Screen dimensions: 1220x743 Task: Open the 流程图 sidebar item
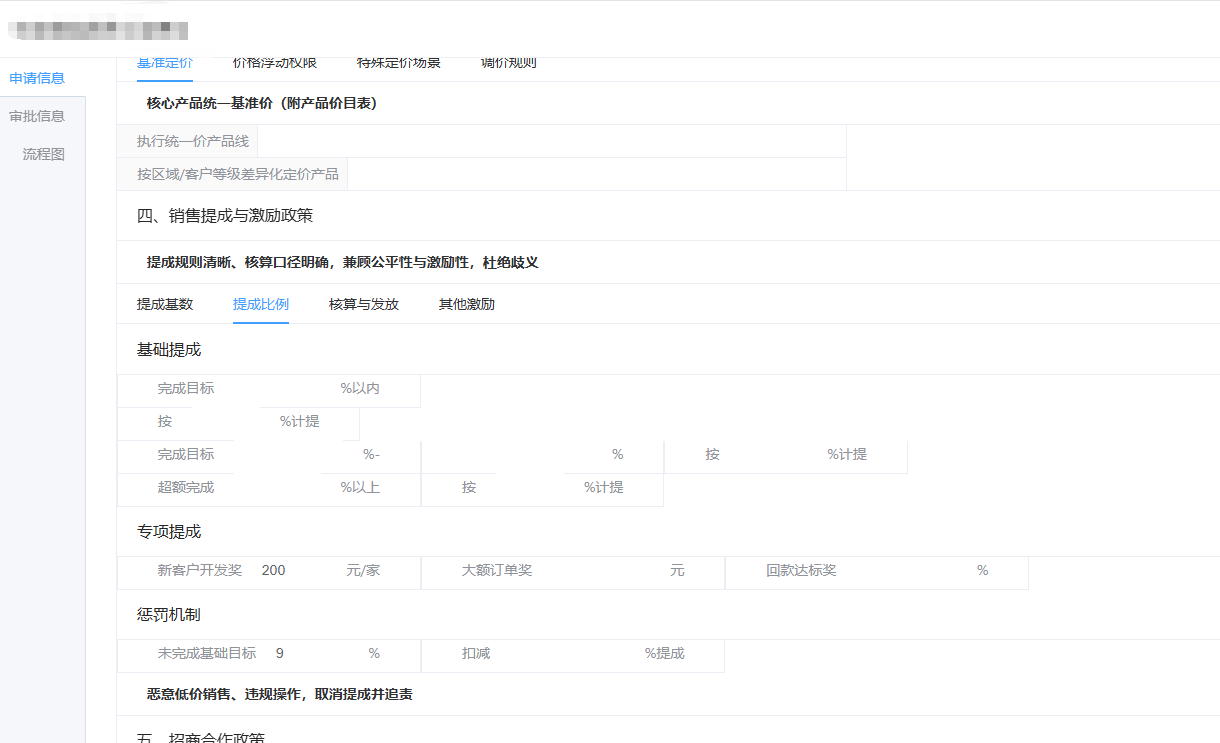44,154
